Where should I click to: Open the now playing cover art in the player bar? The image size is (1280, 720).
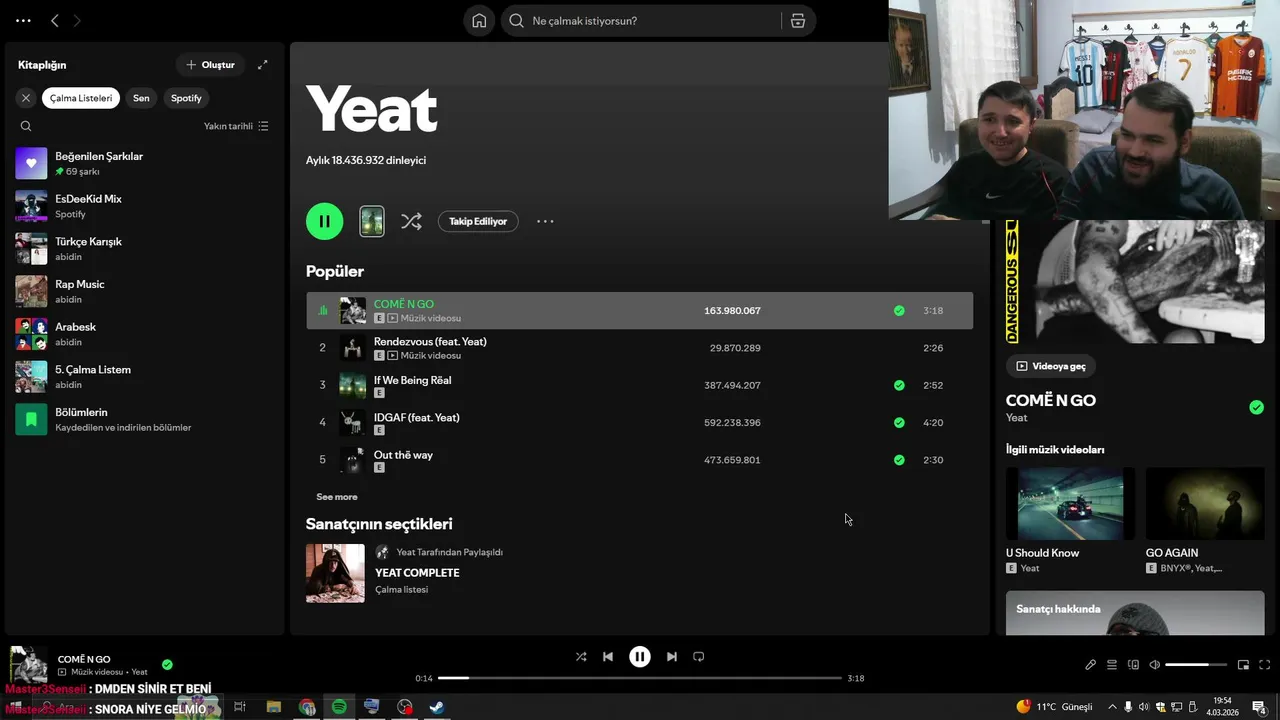pos(28,665)
